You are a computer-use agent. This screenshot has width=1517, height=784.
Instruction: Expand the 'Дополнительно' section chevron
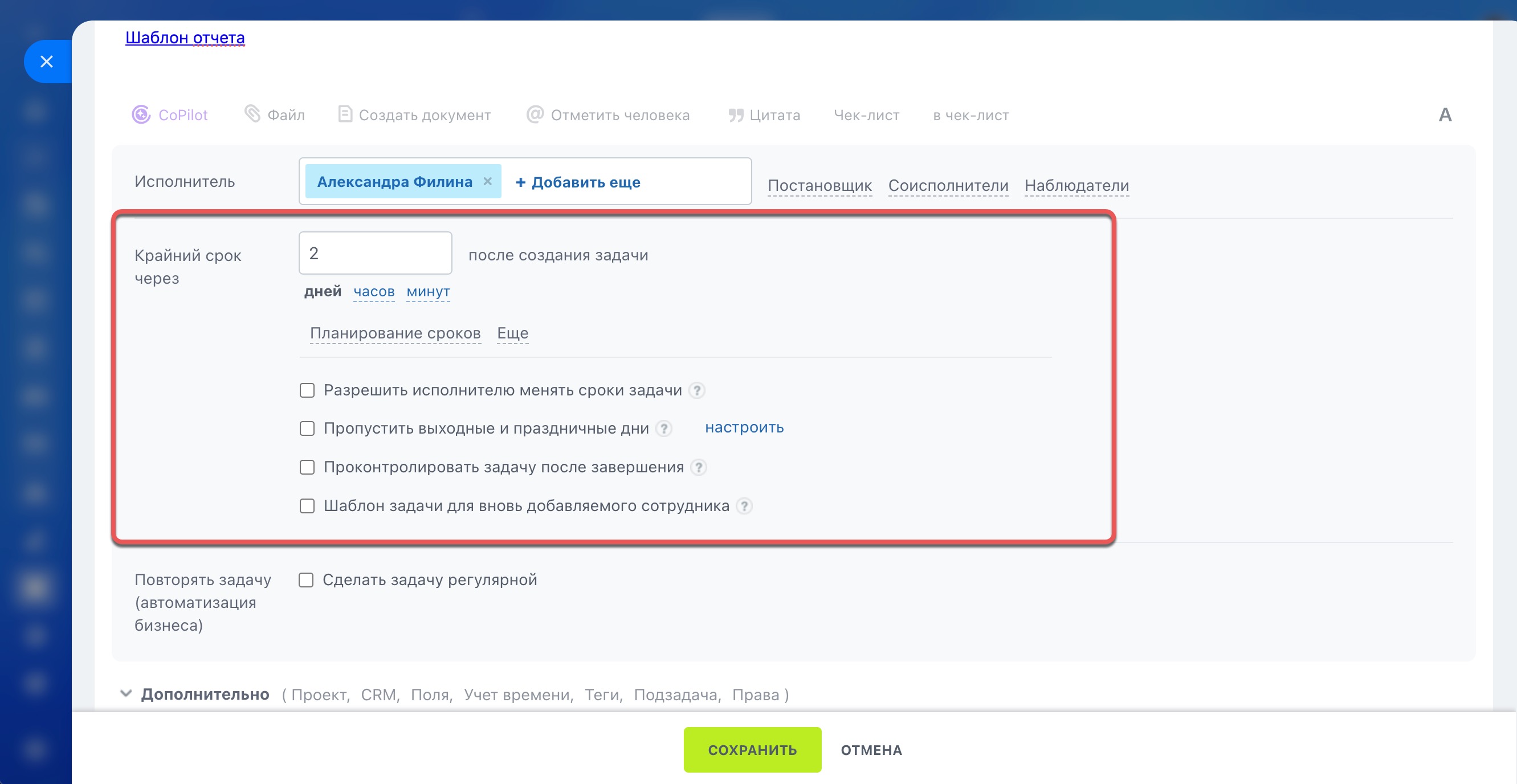125,693
